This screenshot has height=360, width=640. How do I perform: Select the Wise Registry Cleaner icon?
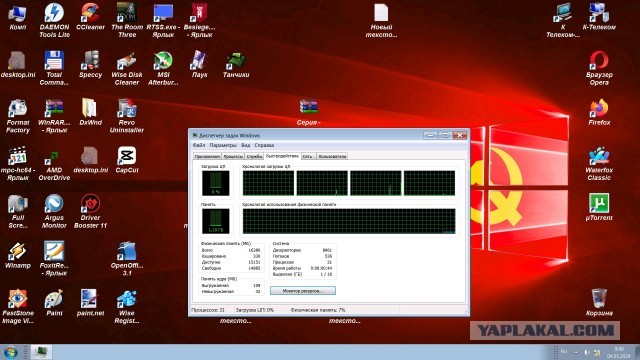(x=127, y=307)
